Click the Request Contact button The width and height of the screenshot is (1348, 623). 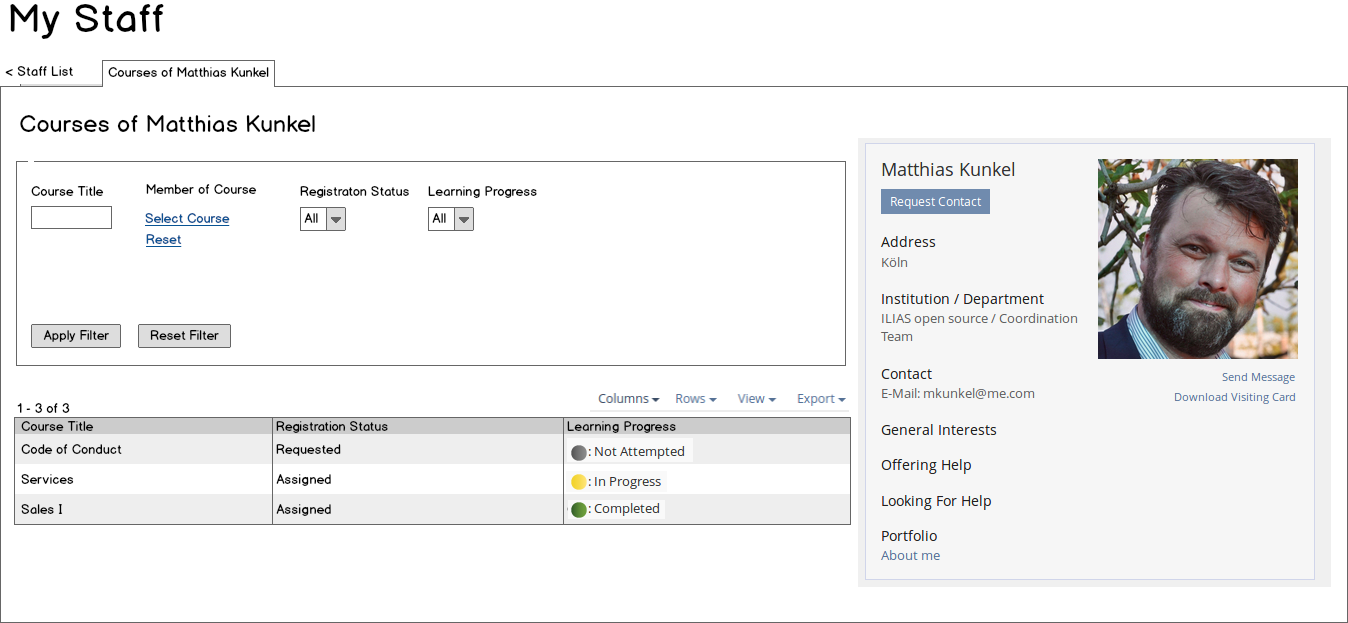pyautogui.click(x=935, y=202)
